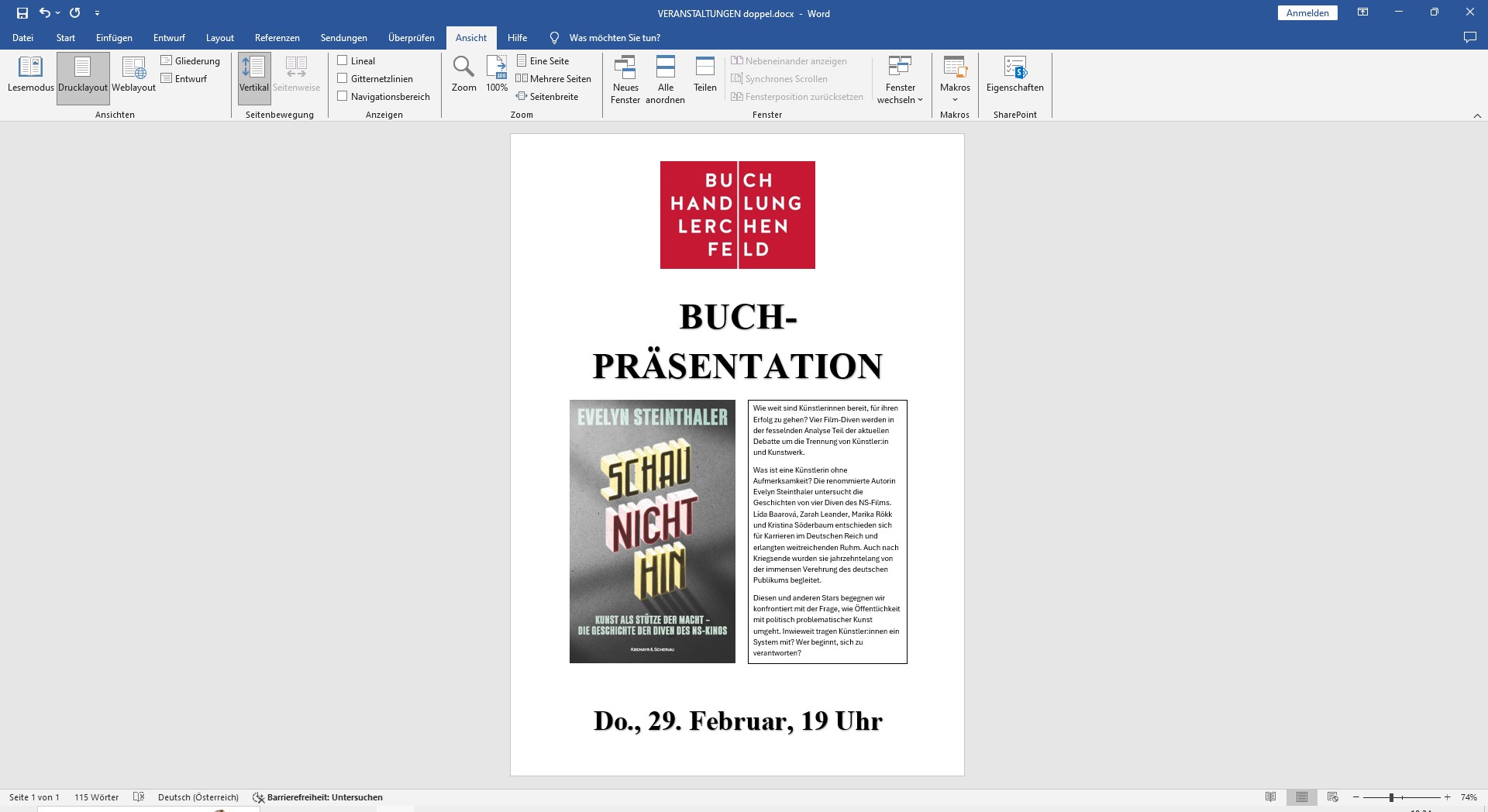Save the document with the disk icon
This screenshot has height=812, width=1488.
point(22,13)
